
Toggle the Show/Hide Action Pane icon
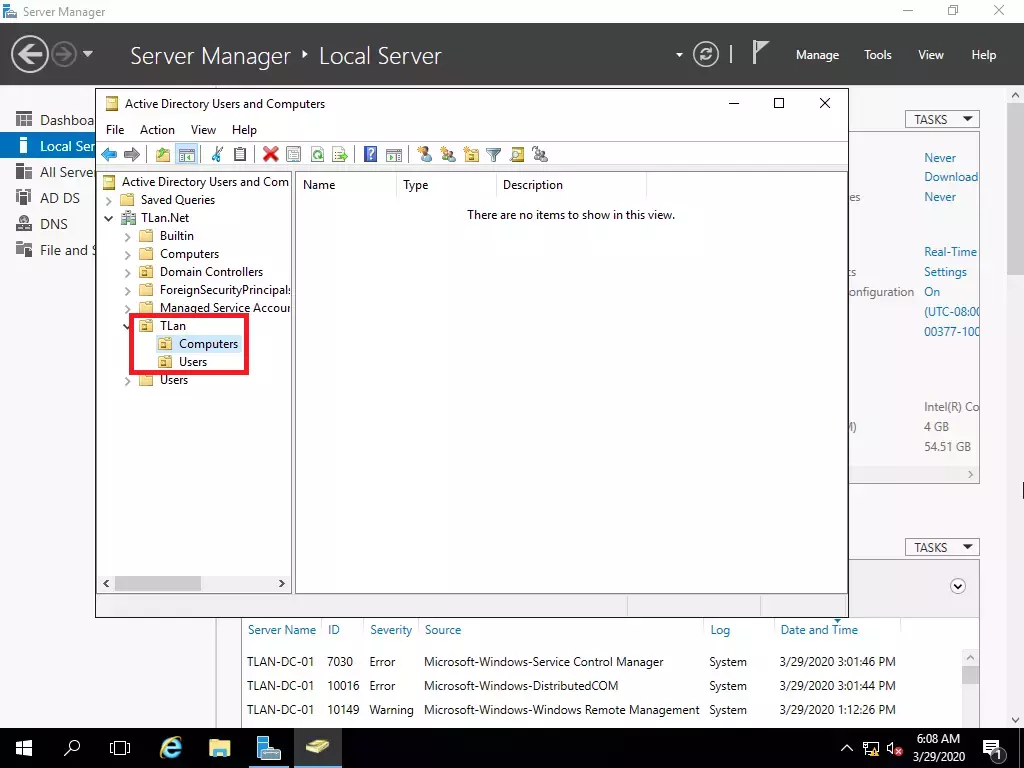tap(394, 155)
